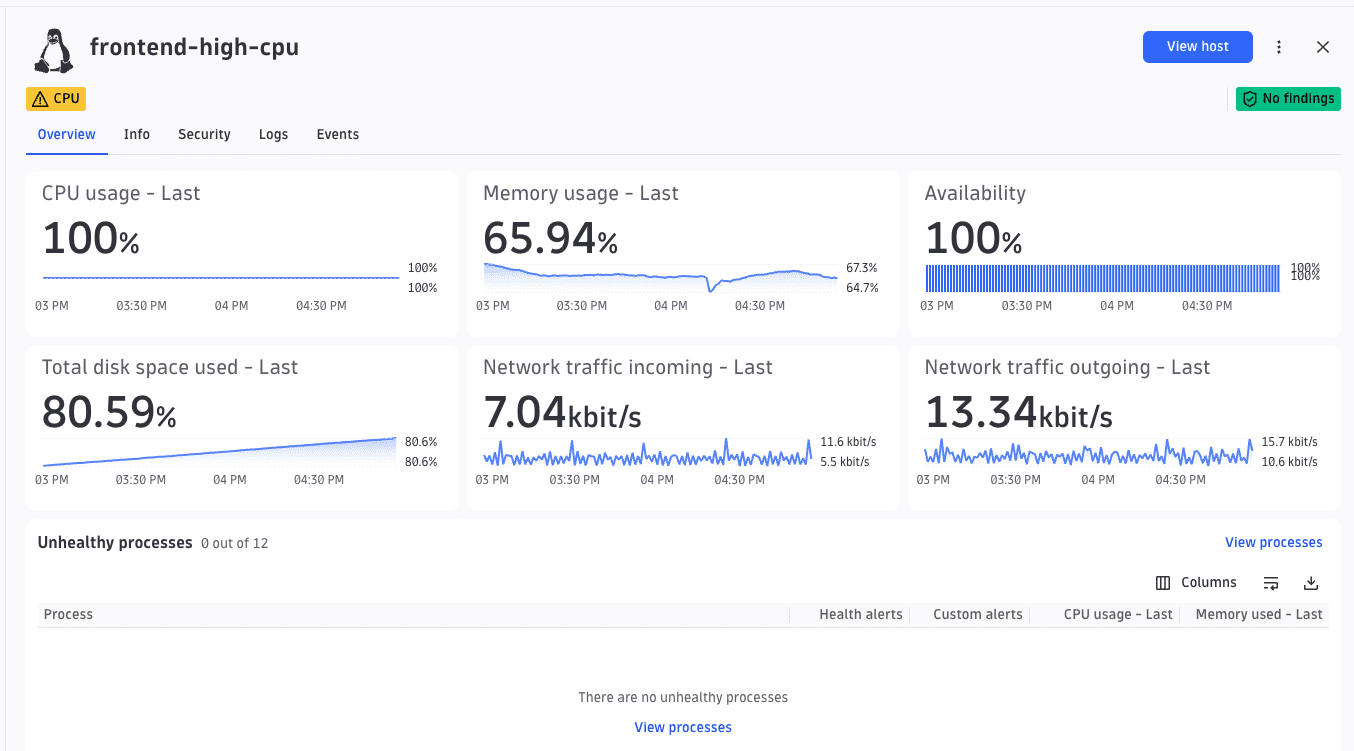Sort by CPU usage - Last column
The image size is (1354, 751).
tap(1118, 615)
